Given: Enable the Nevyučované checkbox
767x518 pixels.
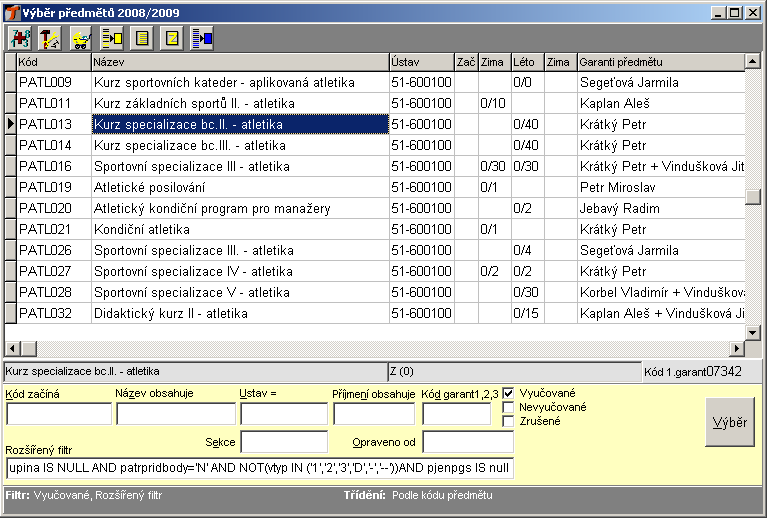Looking at the screenshot, I should coord(509,407).
